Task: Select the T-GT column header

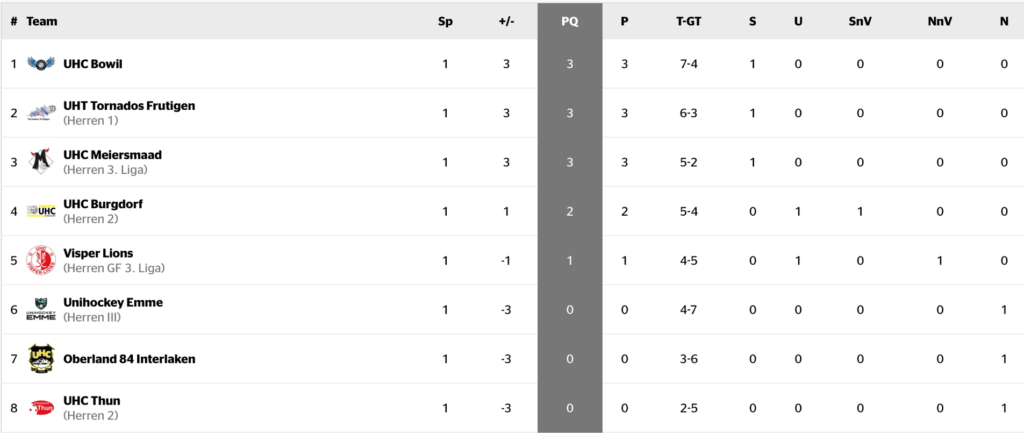Action: coord(688,21)
